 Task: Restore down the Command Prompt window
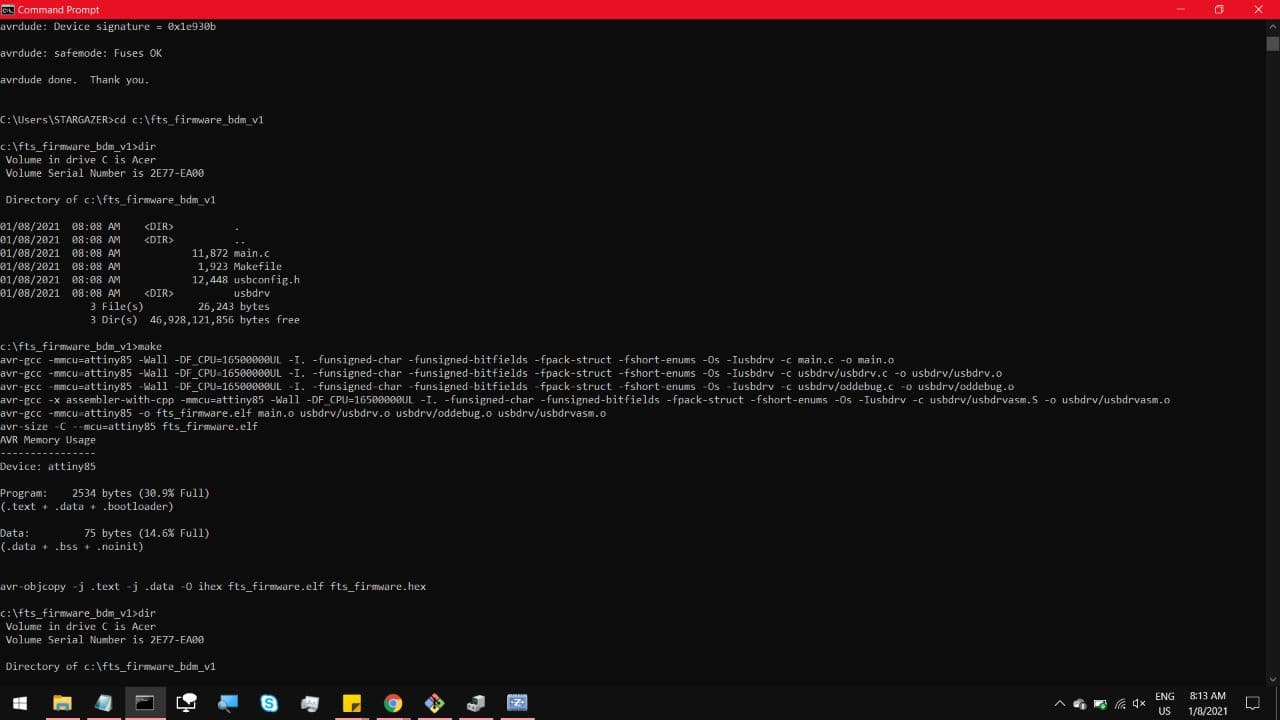coord(1218,9)
